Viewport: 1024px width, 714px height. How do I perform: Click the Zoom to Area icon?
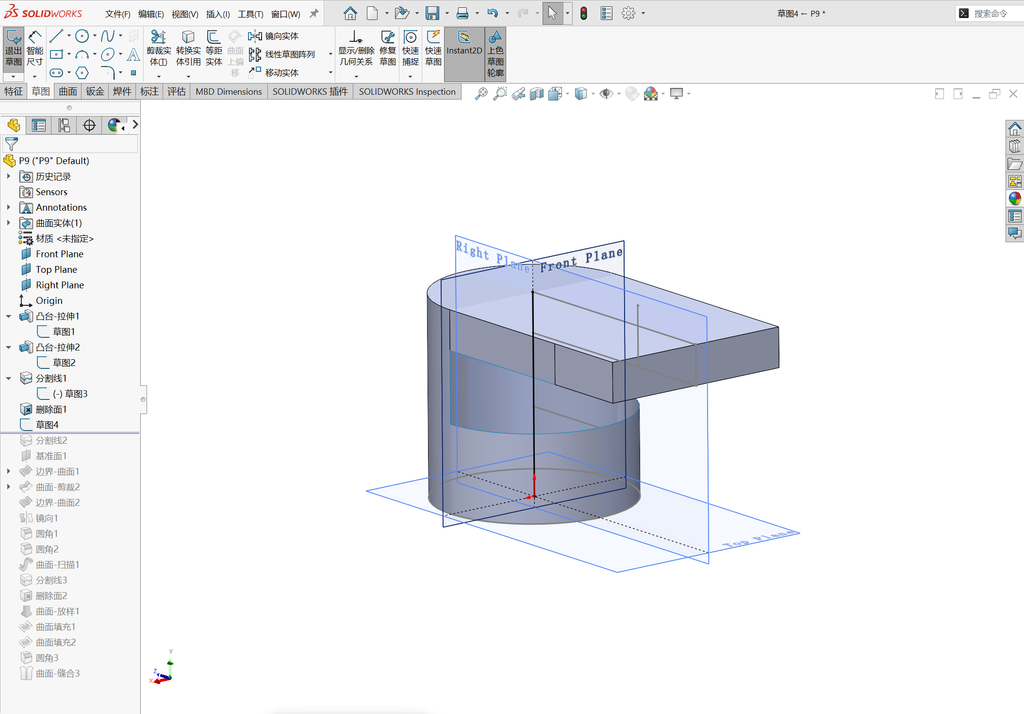click(500, 94)
